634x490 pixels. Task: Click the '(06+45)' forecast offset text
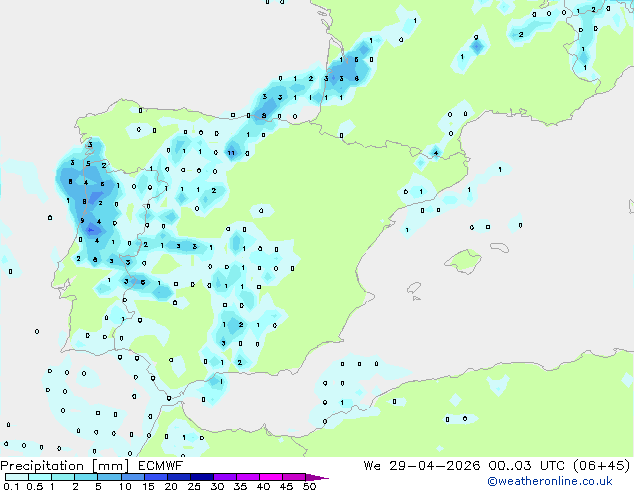click(x=601, y=466)
